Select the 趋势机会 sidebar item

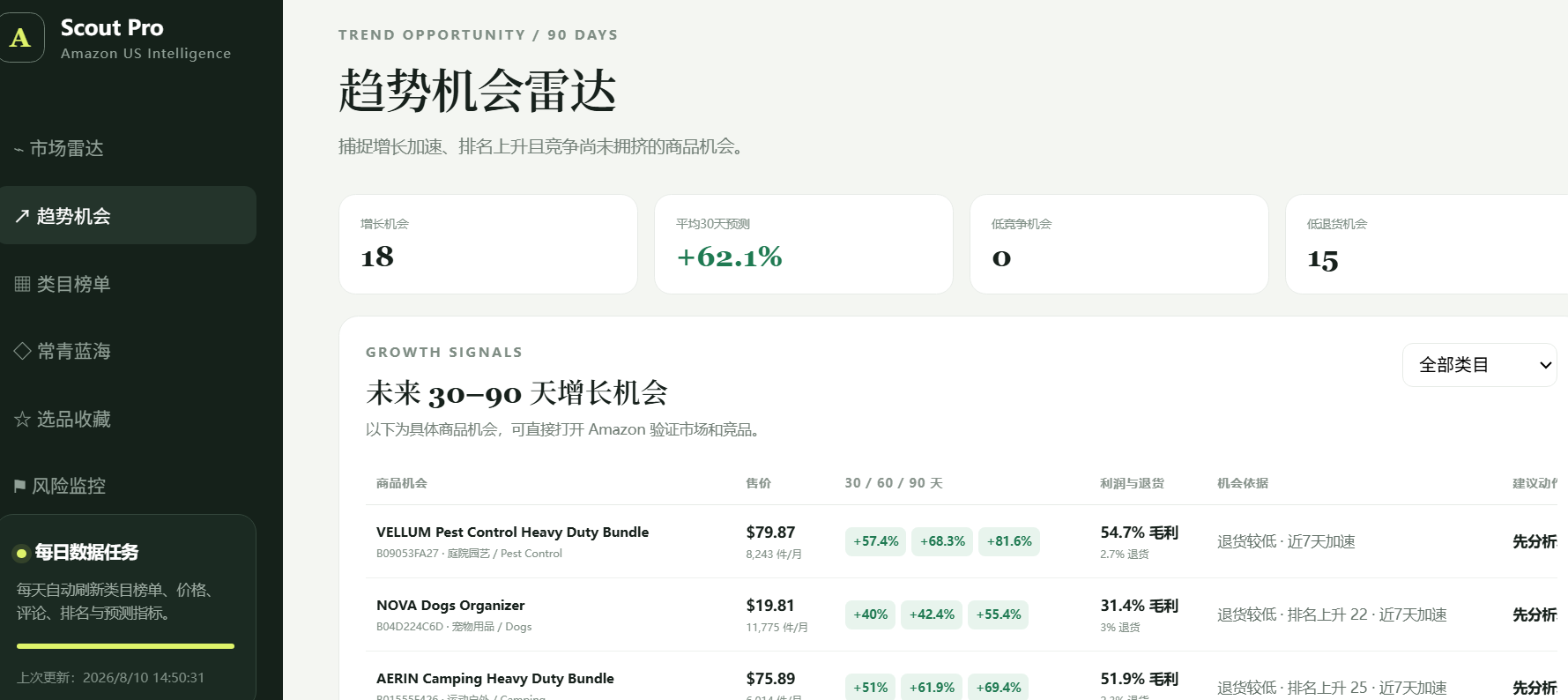[x=128, y=215]
